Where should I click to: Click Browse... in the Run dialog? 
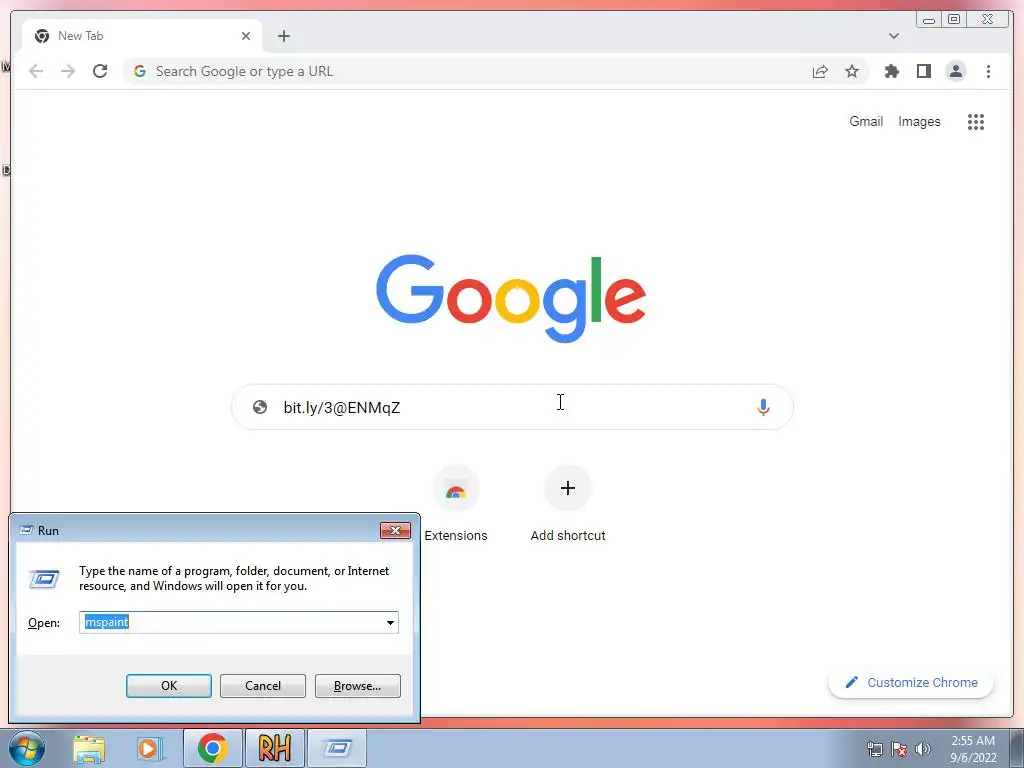pos(357,686)
